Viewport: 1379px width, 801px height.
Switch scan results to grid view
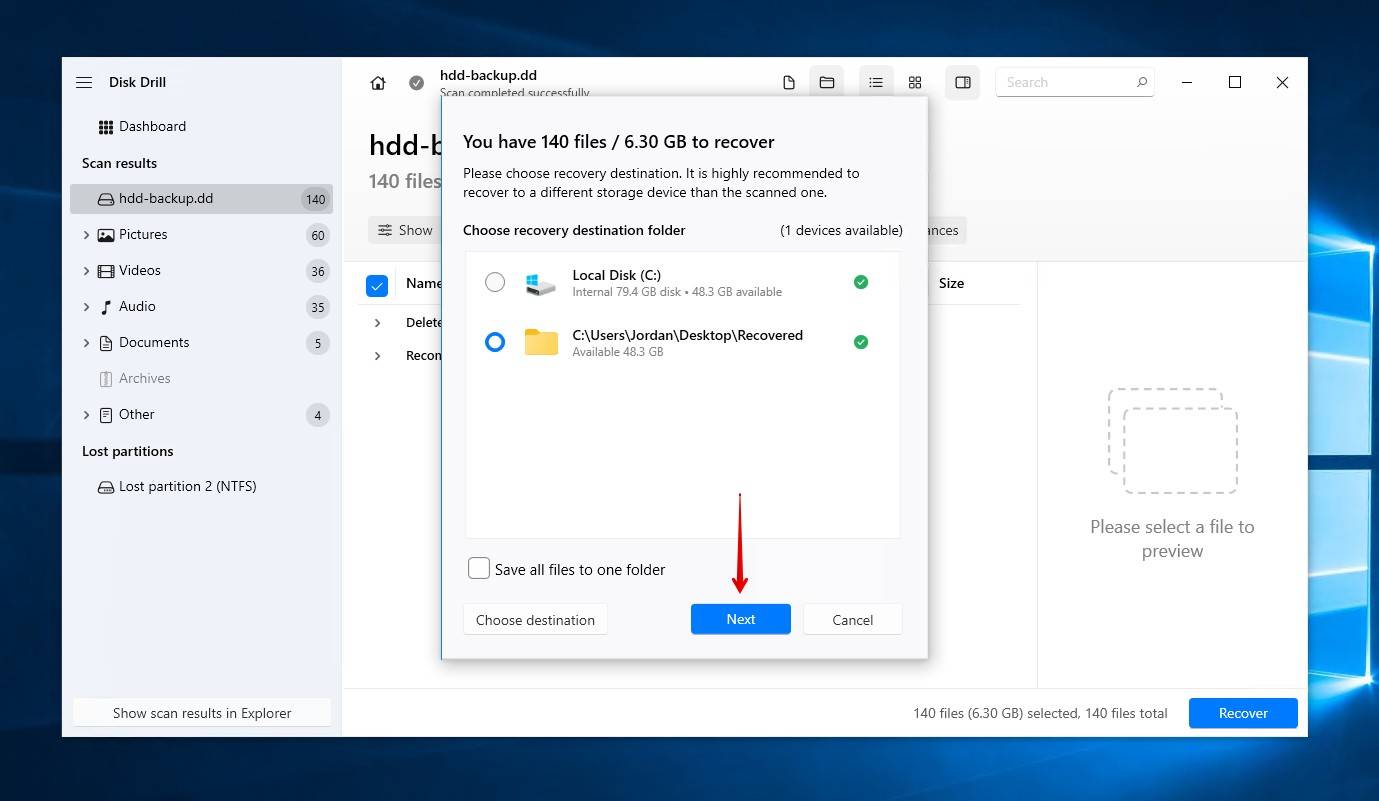click(x=915, y=82)
